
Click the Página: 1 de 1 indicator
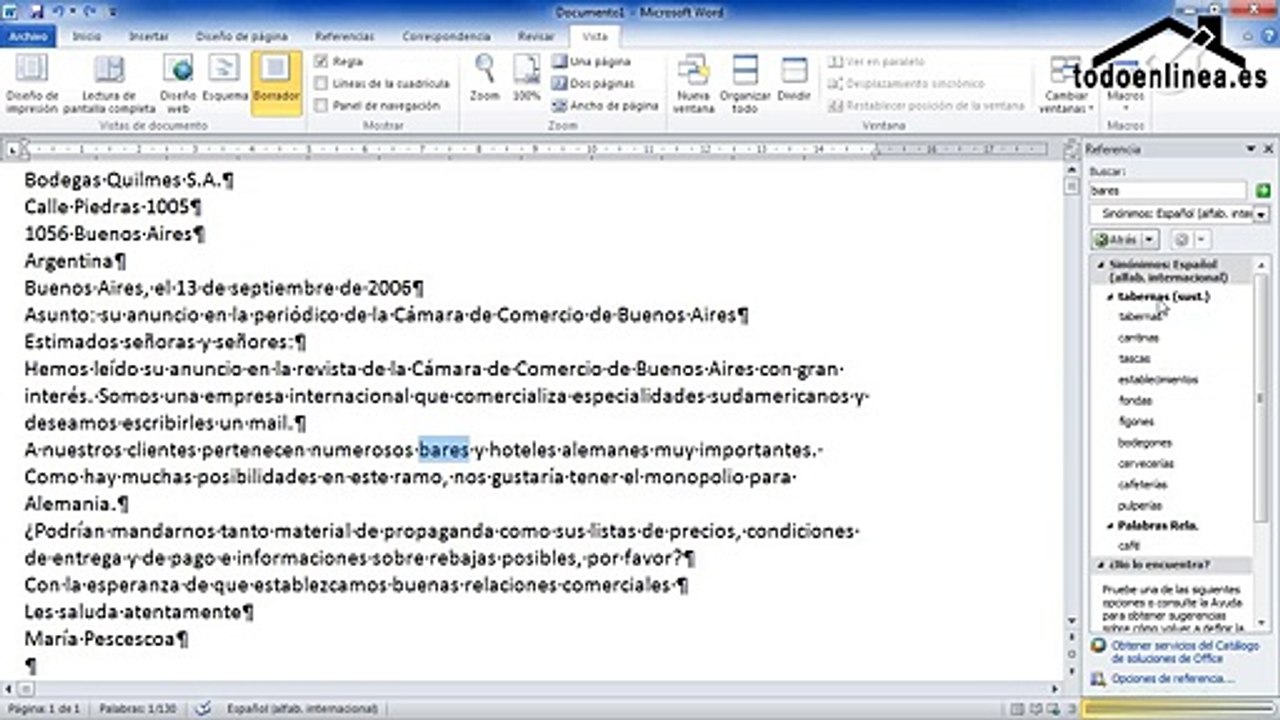coord(43,708)
